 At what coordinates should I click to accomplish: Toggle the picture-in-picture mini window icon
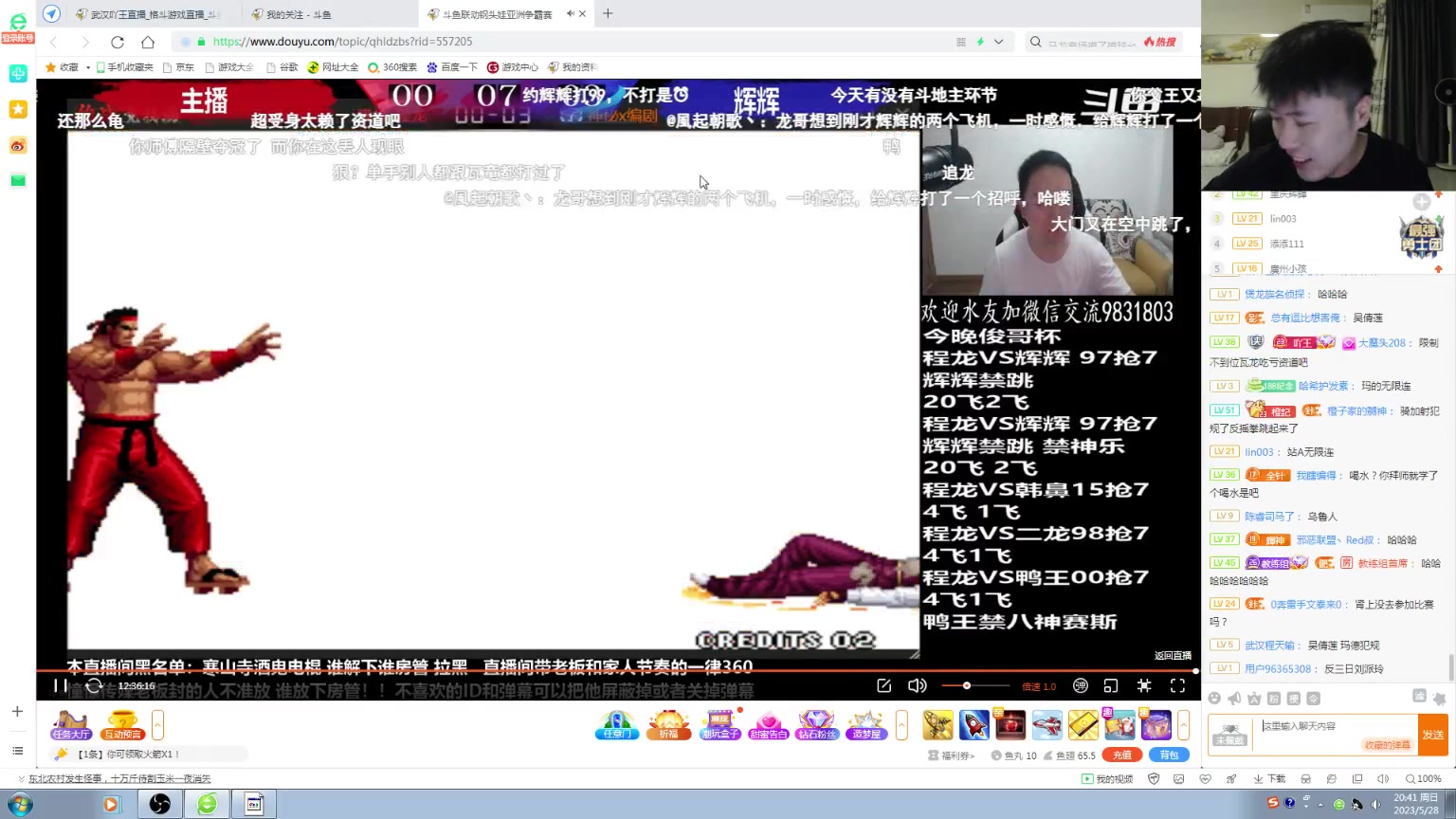pyautogui.click(x=1111, y=685)
